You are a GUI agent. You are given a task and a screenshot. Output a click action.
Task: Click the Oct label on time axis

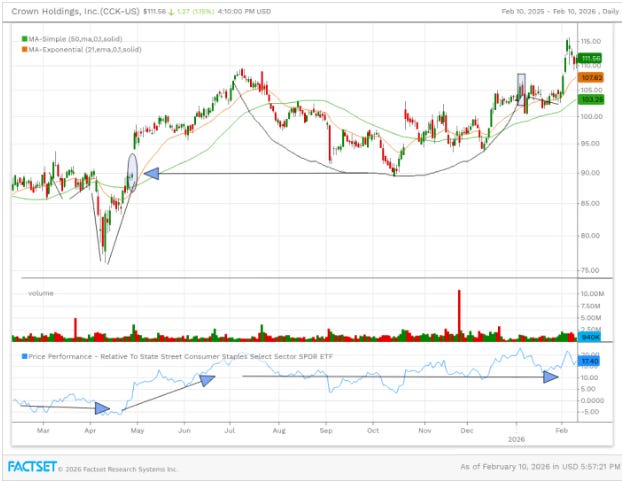pyautogui.click(x=373, y=431)
